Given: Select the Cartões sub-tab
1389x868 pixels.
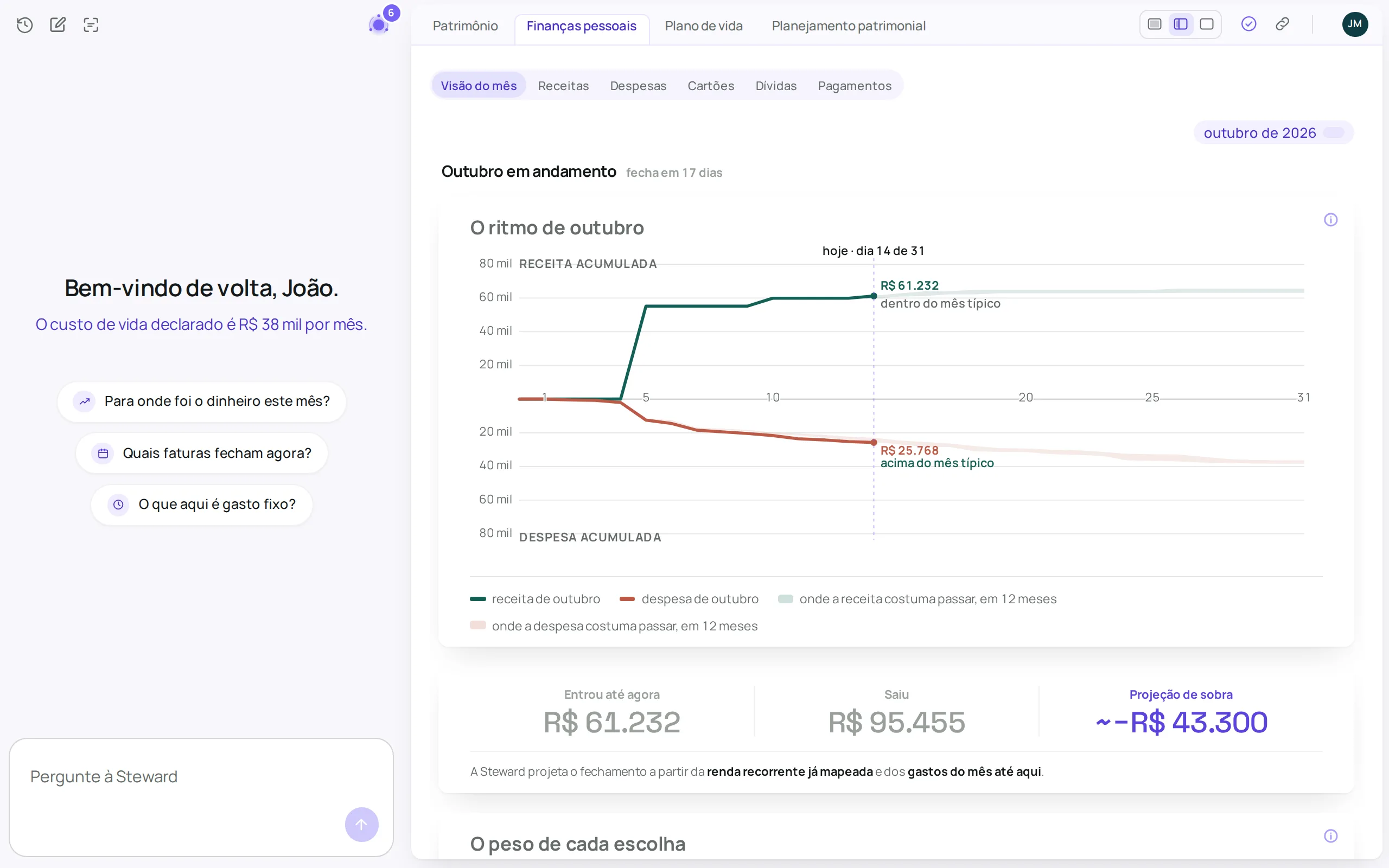Looking at the screenshot, I should click(711, 86).
